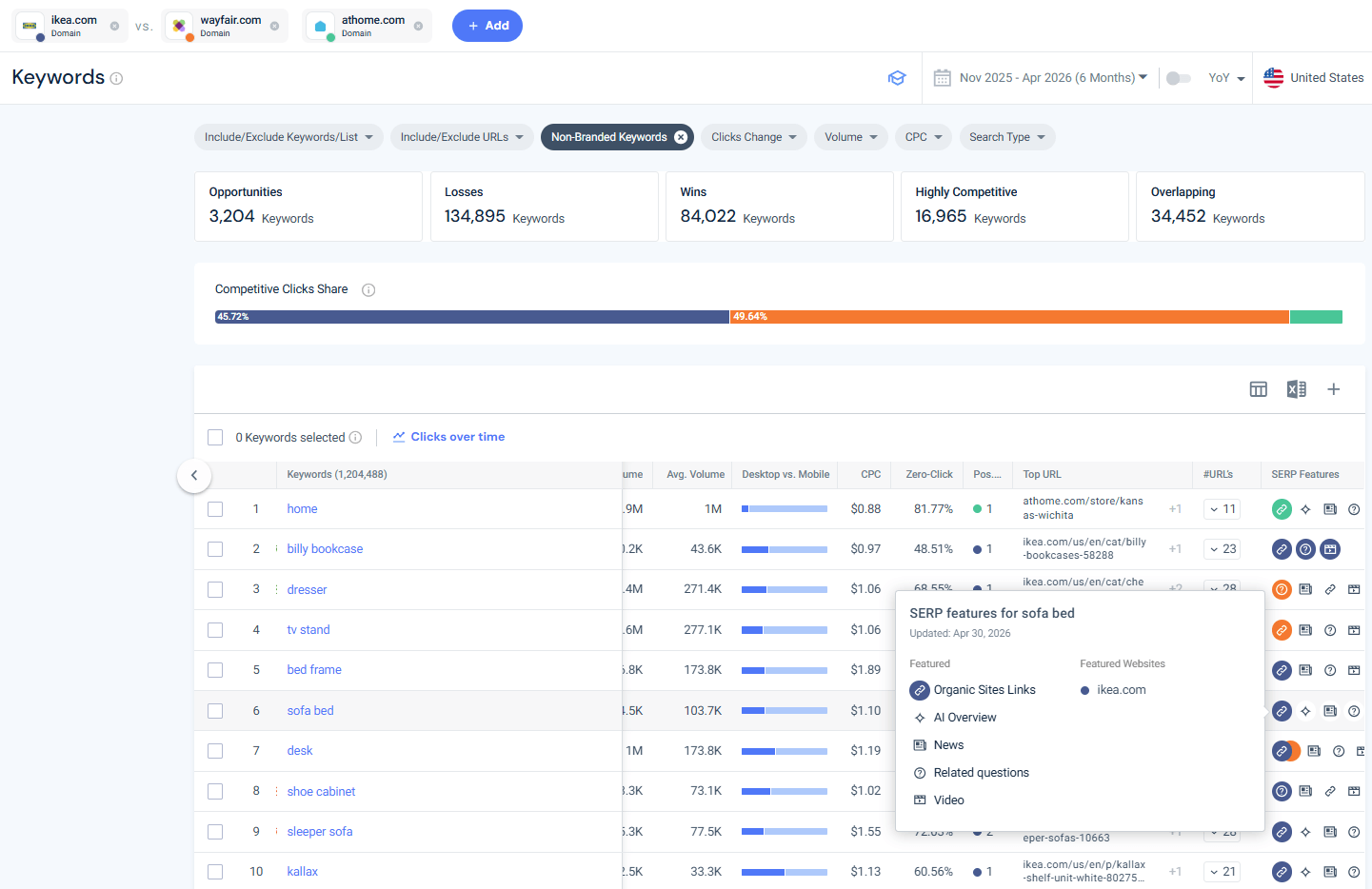Open Include/Exclude URLs filter
The height and width of the screenshot is (889, 1372).
point(462,137)
